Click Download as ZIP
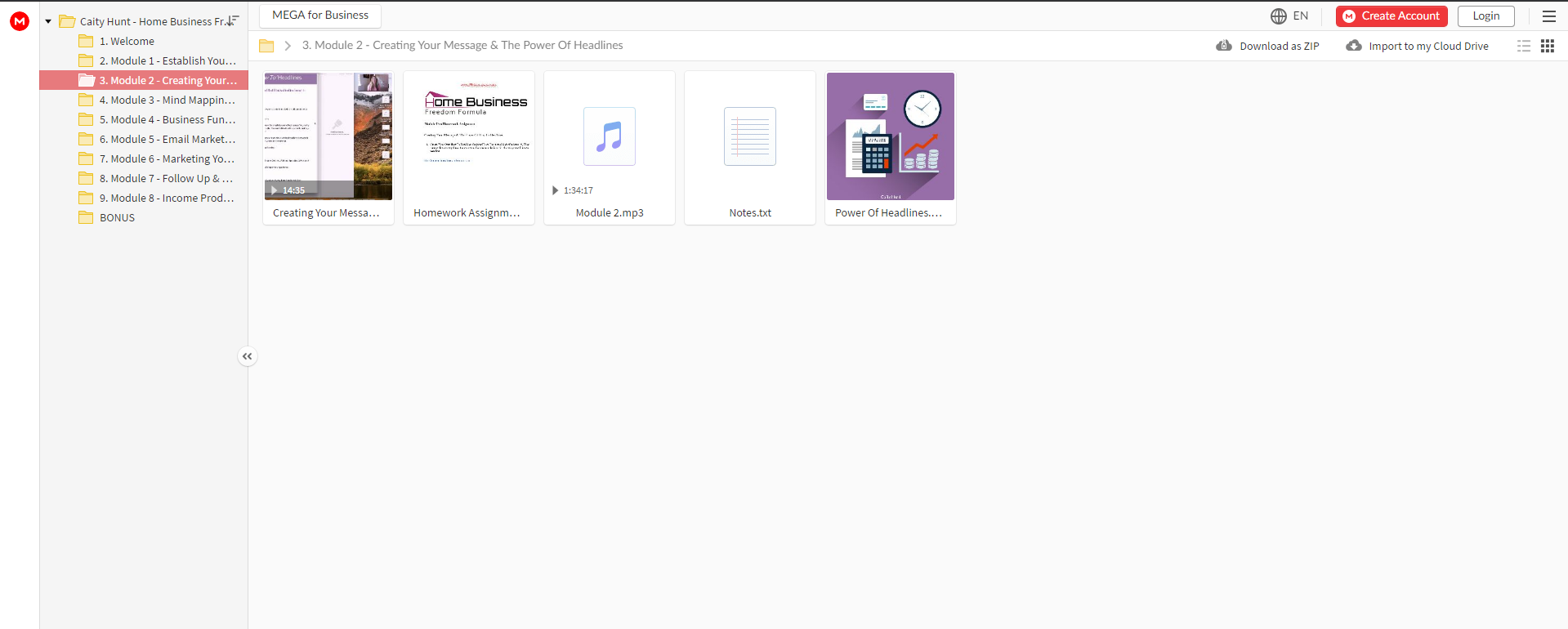The width and height of the screenshot is (1568, 629). [x=1268, y=46]
